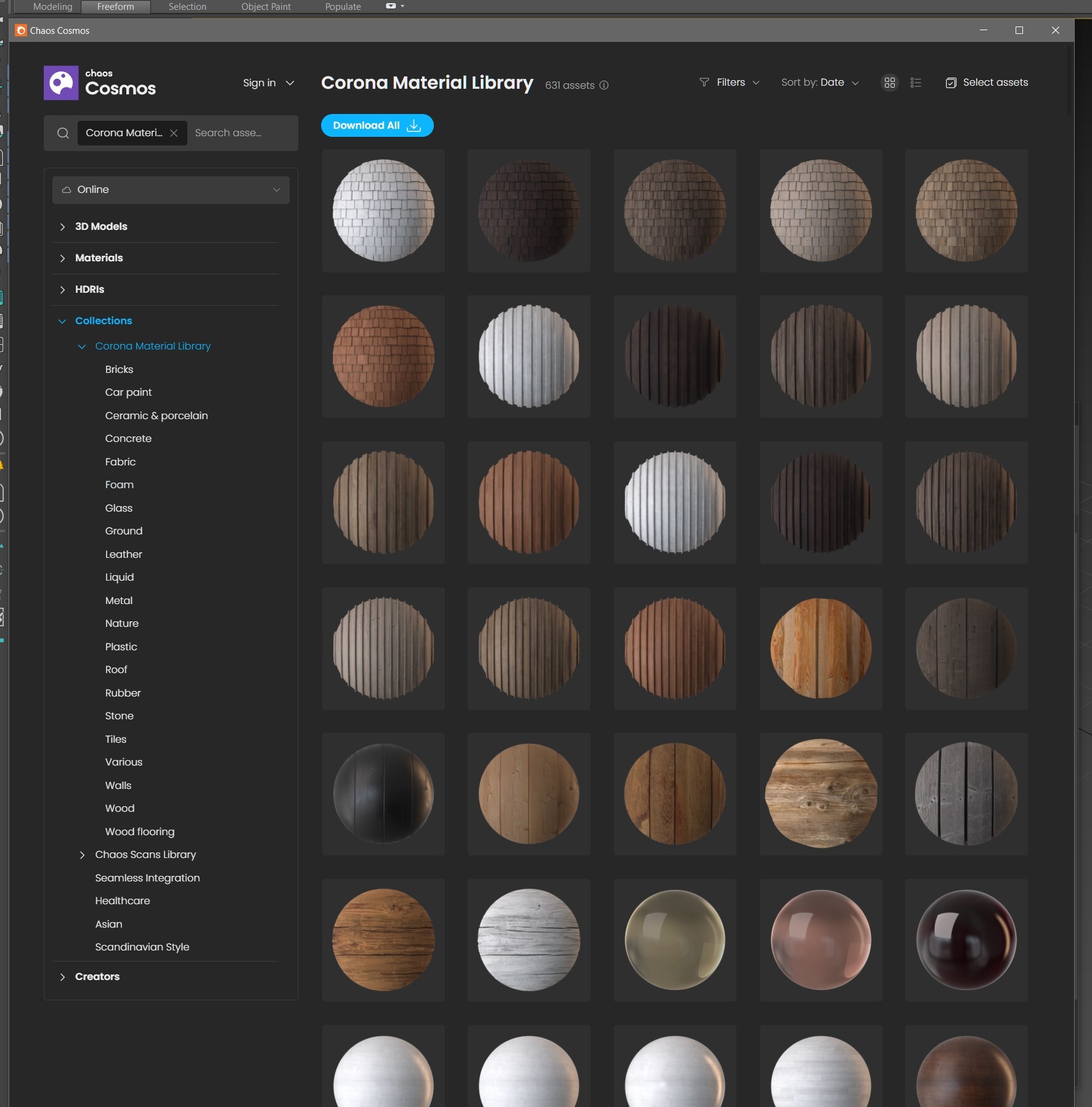Open the Populate ribbon tab
This screenshot has height=1107, width=1092.
point(343,7)
